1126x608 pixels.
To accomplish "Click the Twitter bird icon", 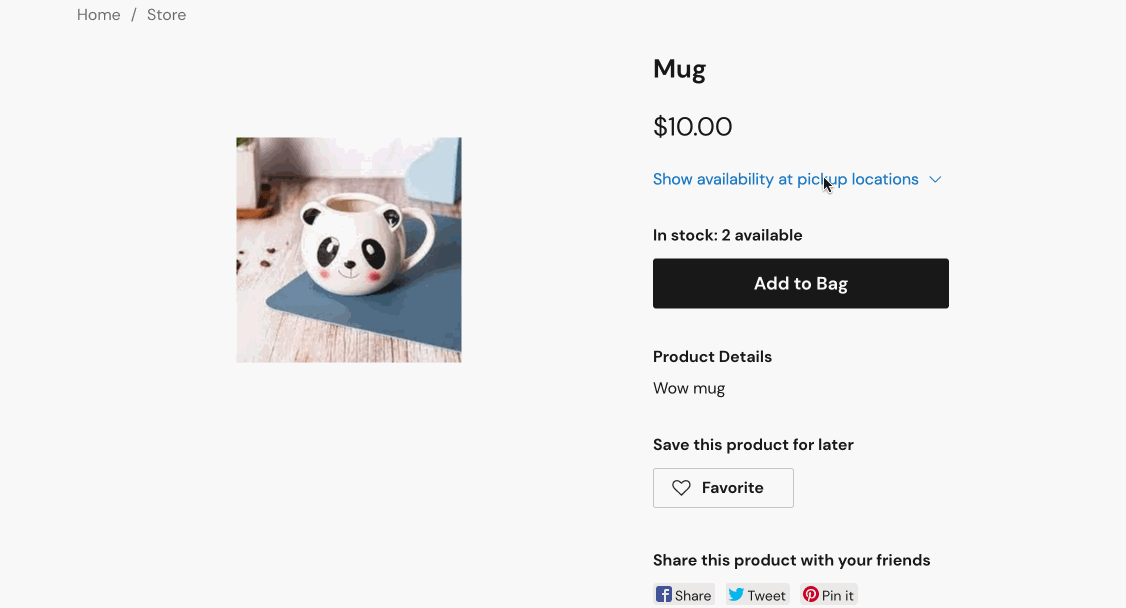I will 736,595.
